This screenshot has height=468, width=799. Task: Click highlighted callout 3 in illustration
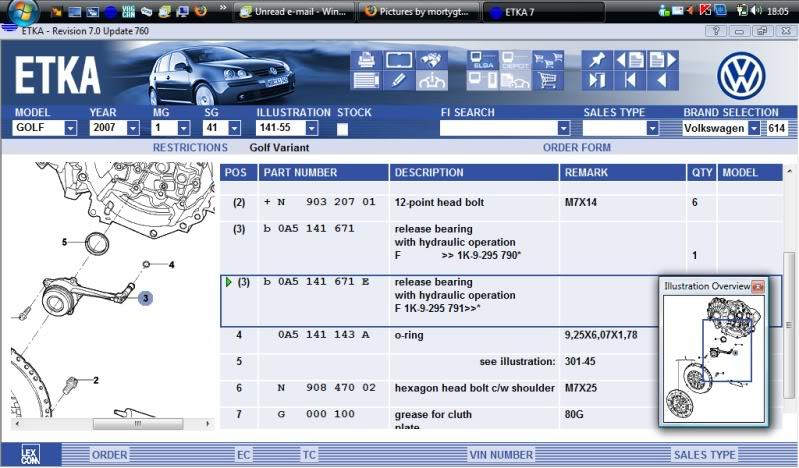pyautogui.click(x=146, y=298)
